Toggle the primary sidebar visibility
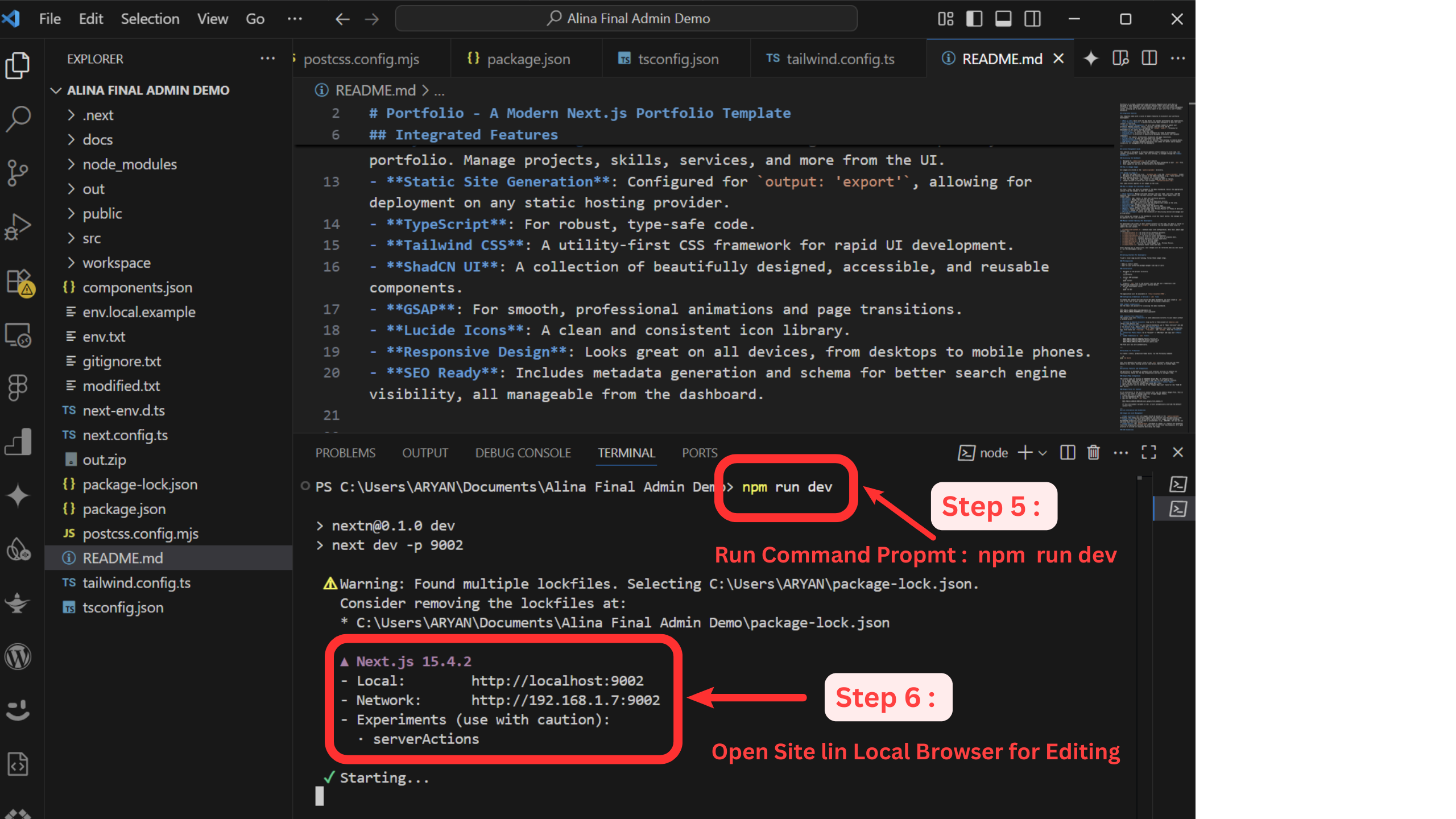 coord(974,18)
